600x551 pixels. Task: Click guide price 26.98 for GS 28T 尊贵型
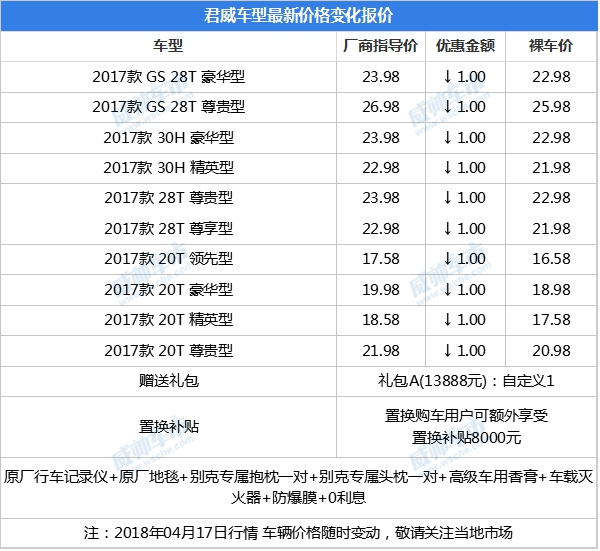(381, 107)
